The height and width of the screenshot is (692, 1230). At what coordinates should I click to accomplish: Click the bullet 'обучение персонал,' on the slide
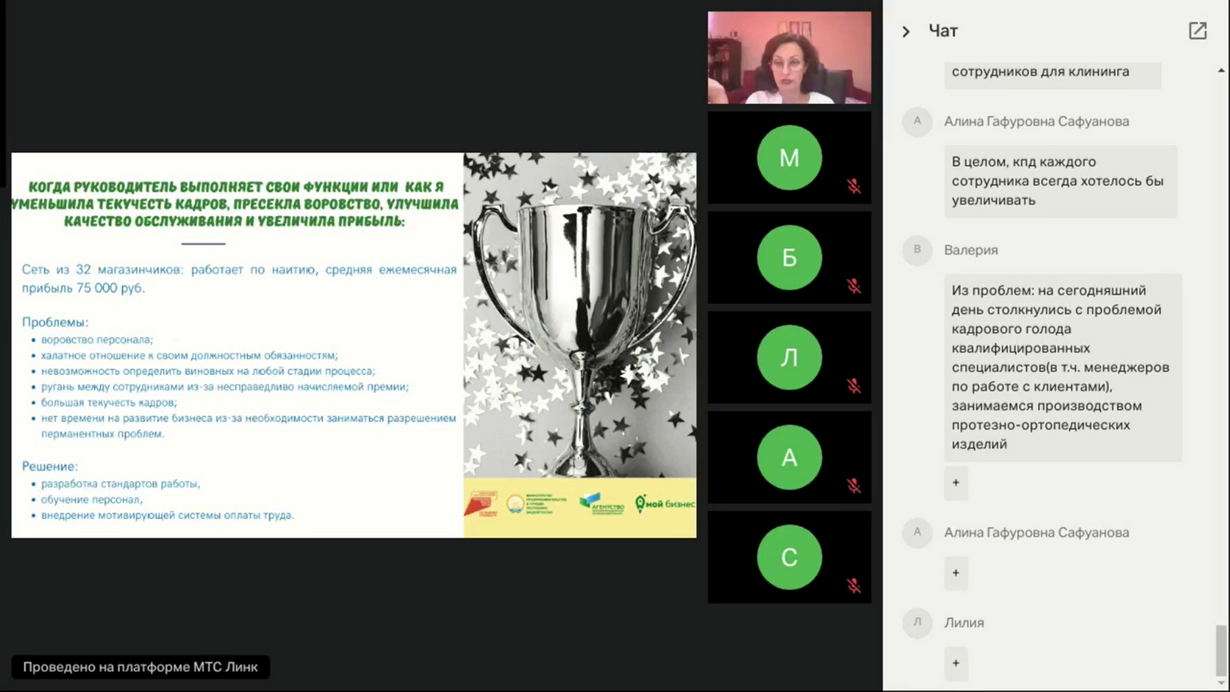tap(92, 499)
